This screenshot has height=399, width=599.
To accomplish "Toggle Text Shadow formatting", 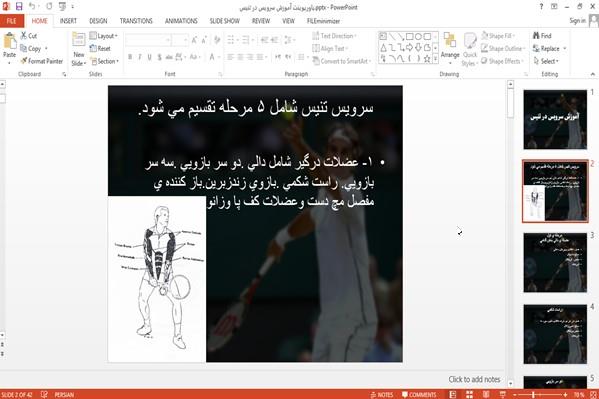I will [159, 57].
